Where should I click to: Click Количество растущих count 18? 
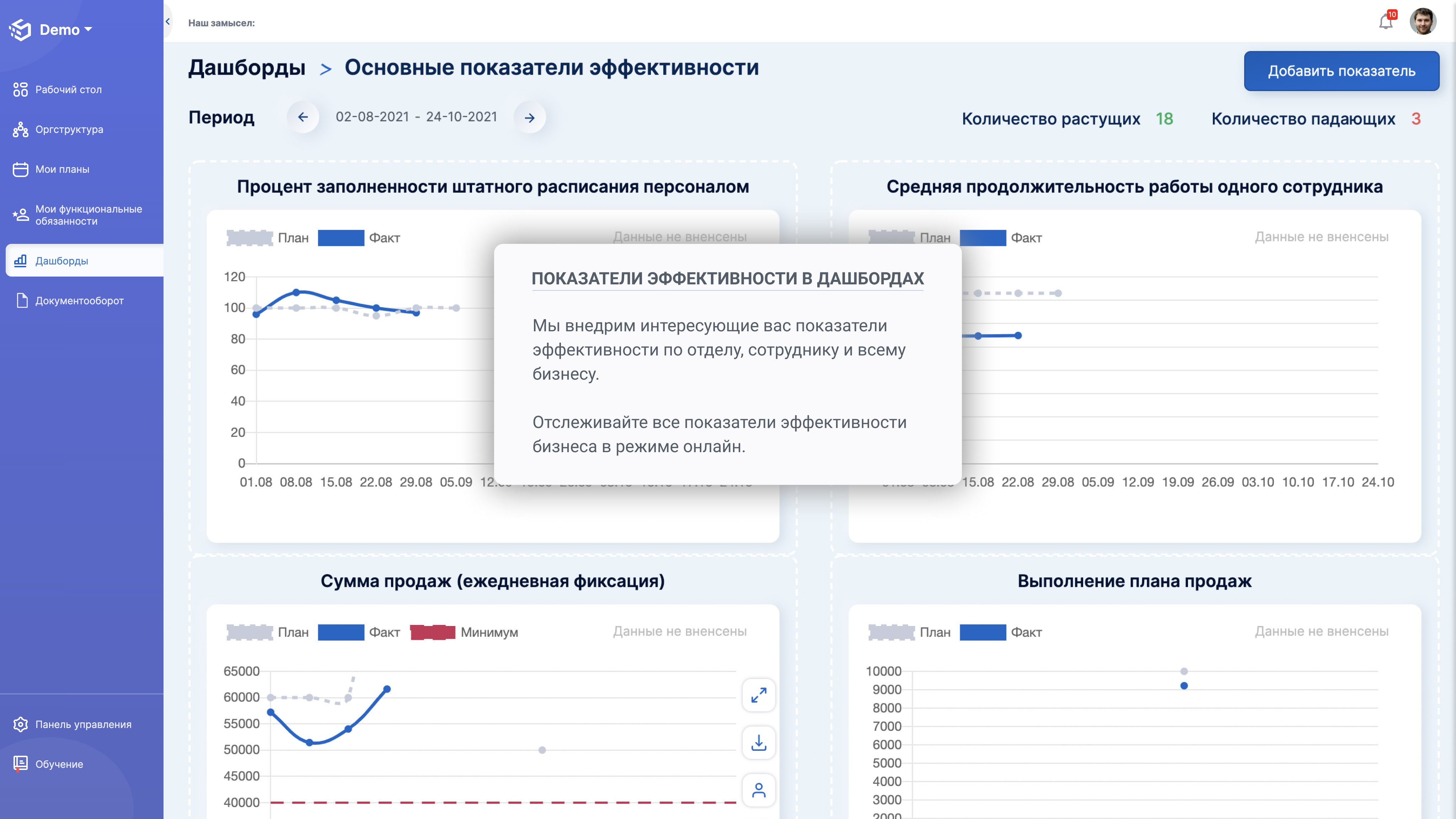(1164, 119)
